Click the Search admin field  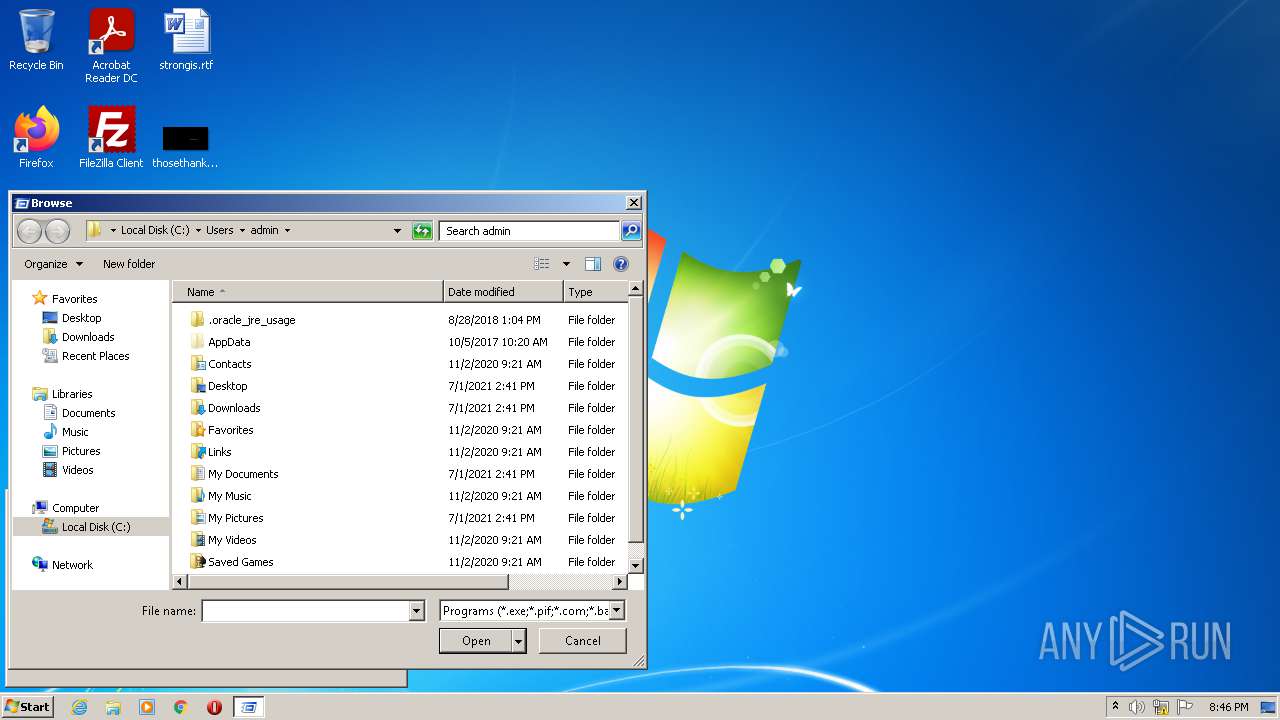tap(529, 231)
